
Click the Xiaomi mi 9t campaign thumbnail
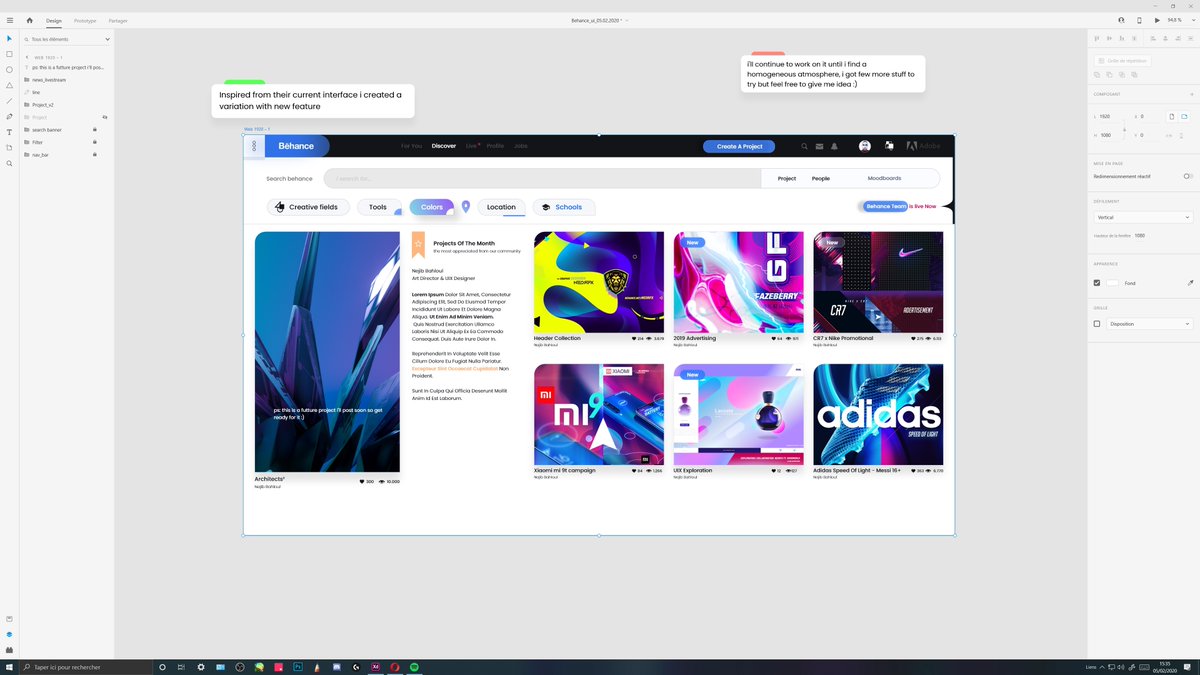pos(599,415)
